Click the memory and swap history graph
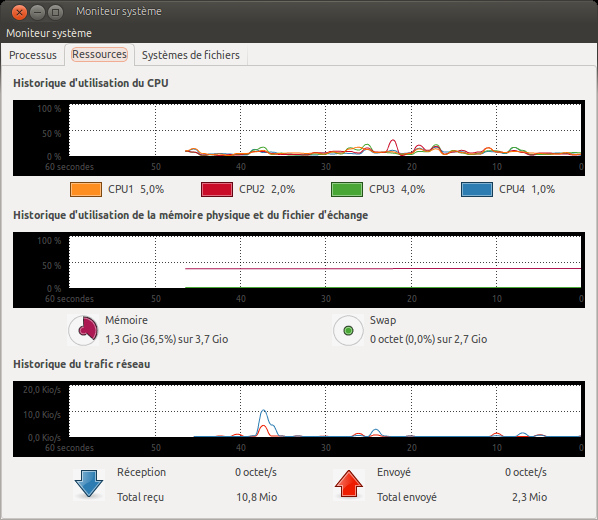Viewport: 598px width, 520px height. click(x=299, y=270)
